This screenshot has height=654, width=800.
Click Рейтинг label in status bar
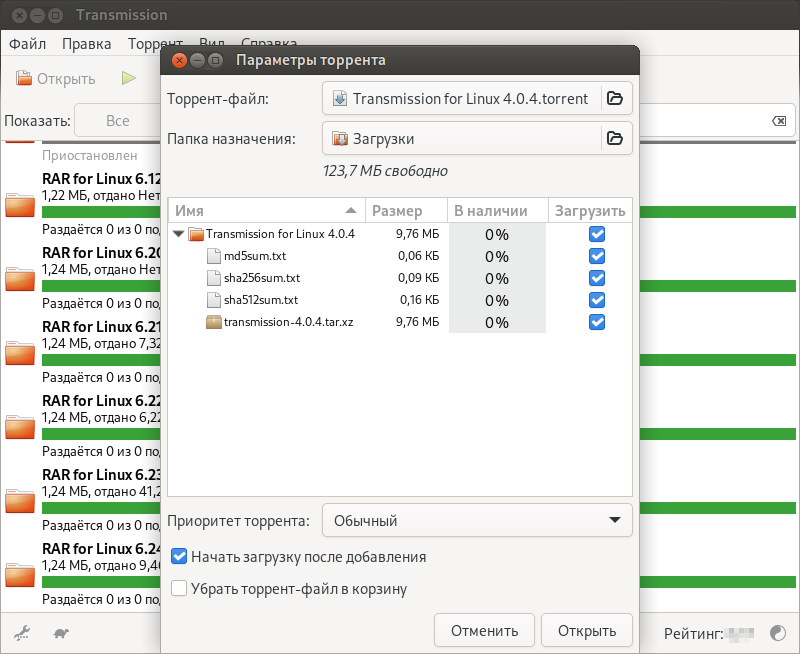coord(693,634)
